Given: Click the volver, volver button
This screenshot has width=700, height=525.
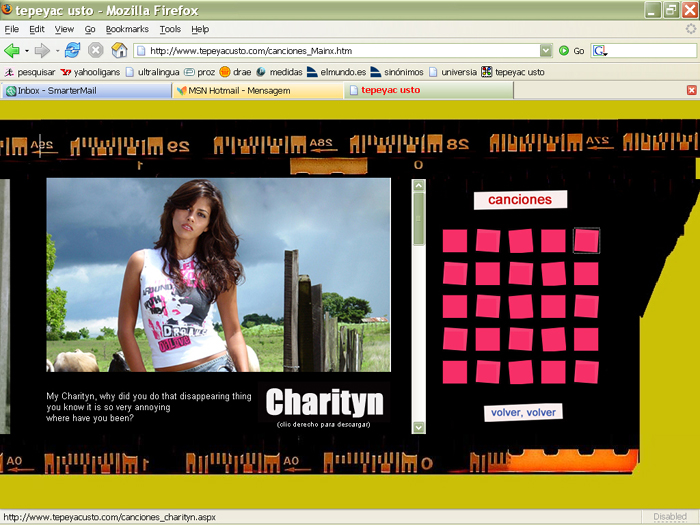Looking at the screenshot, I should click(523, 412).
